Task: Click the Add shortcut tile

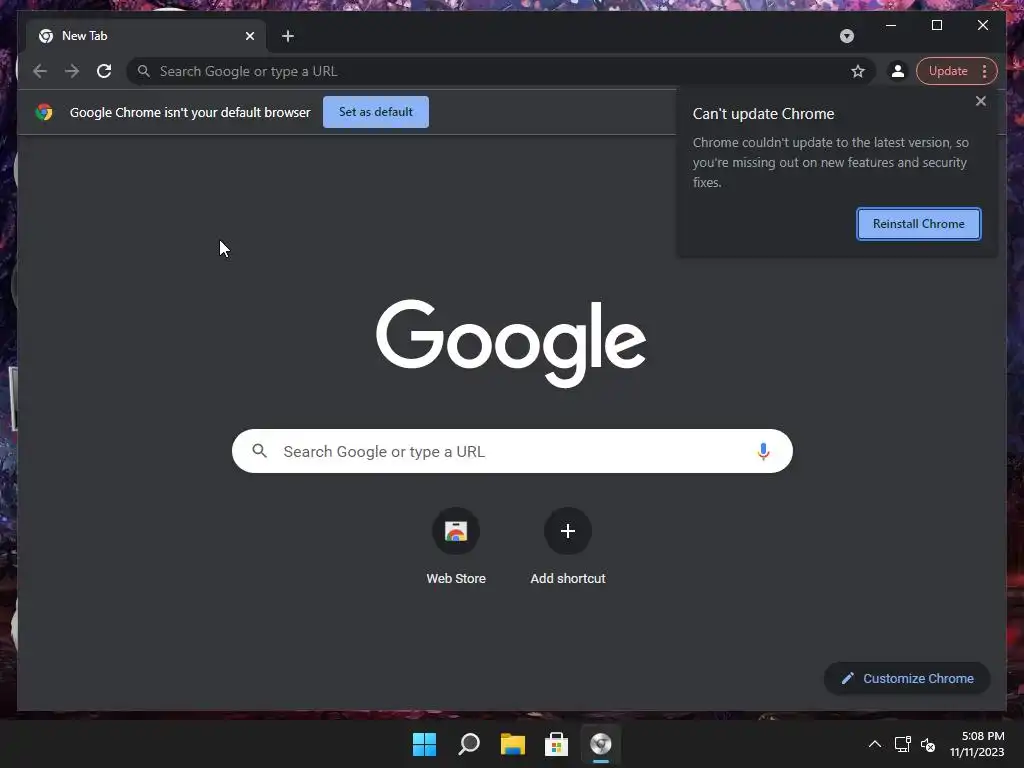Action: coord(568,547)
